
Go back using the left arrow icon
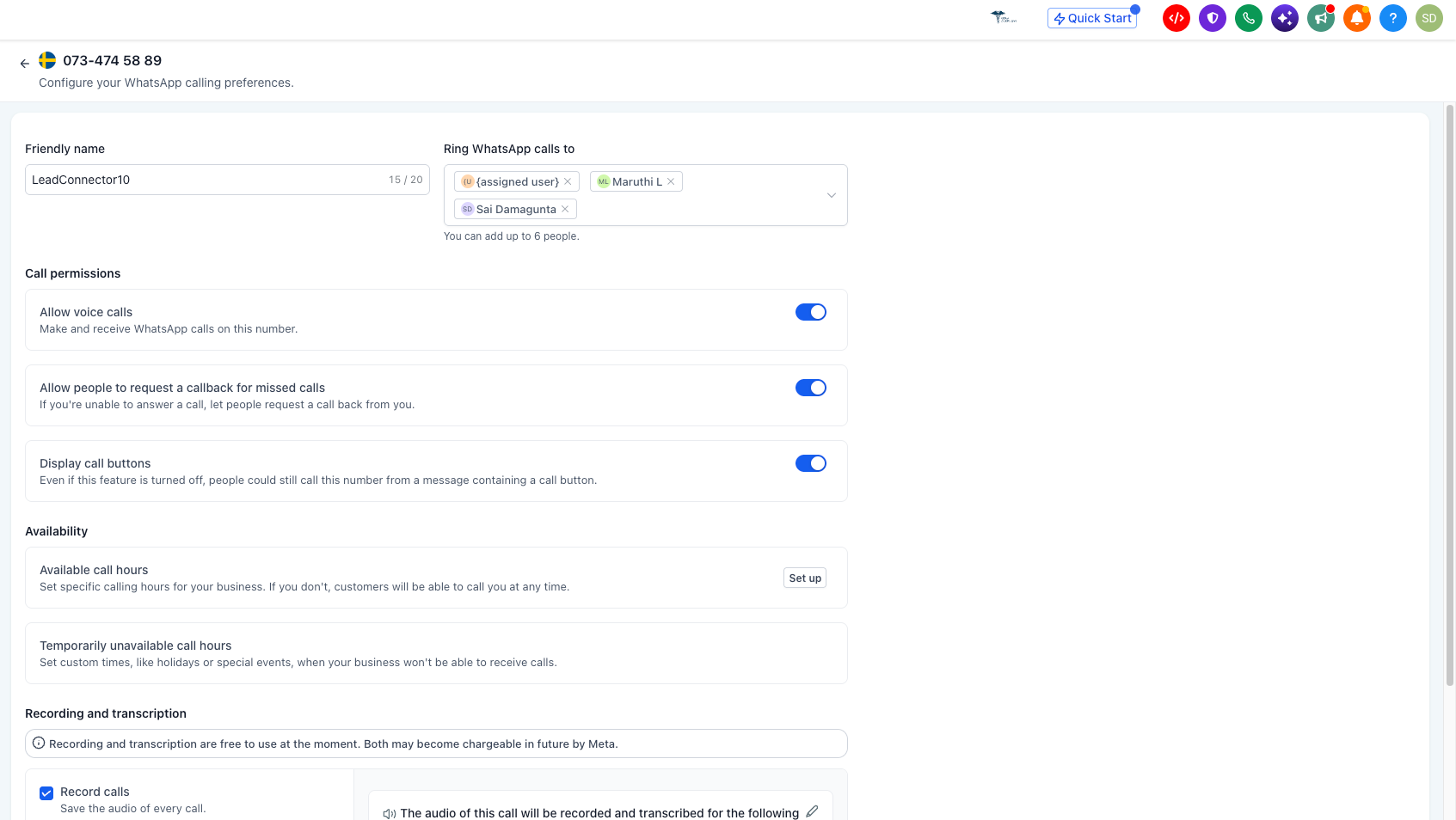coord(24,63)
